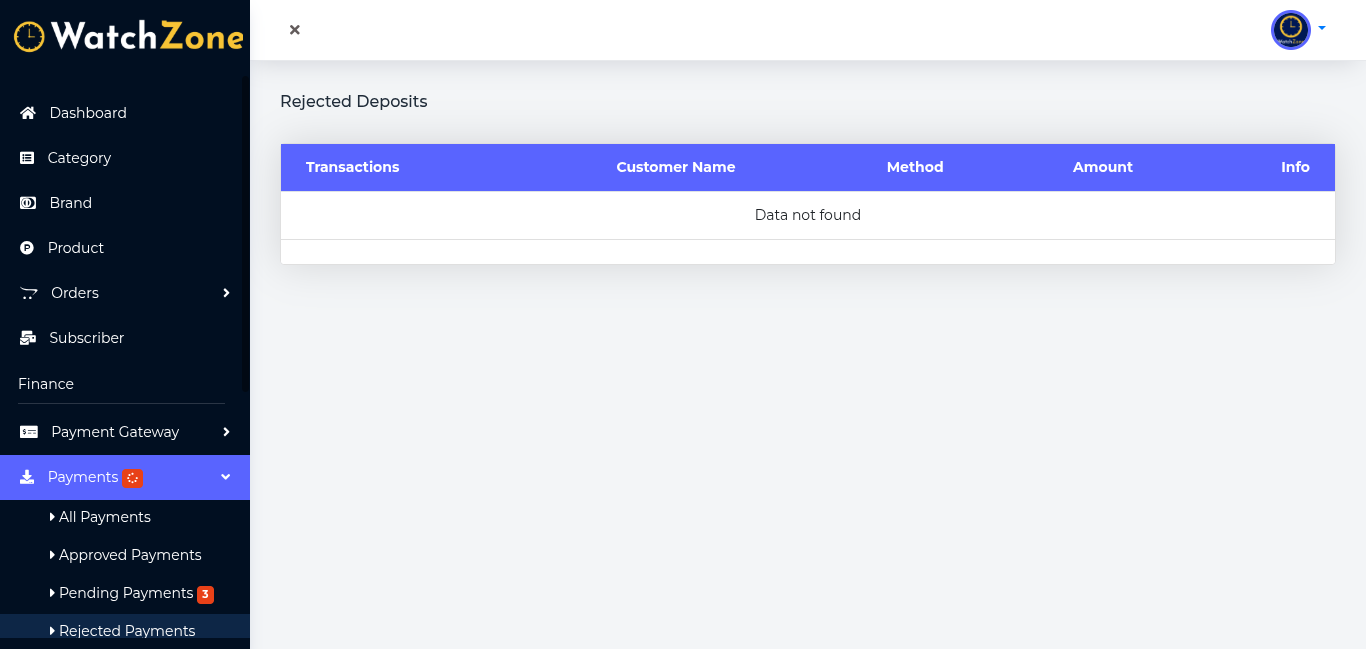The image size is (1366, 649).
Task: Open All Payments page
Action: point(104,517)
